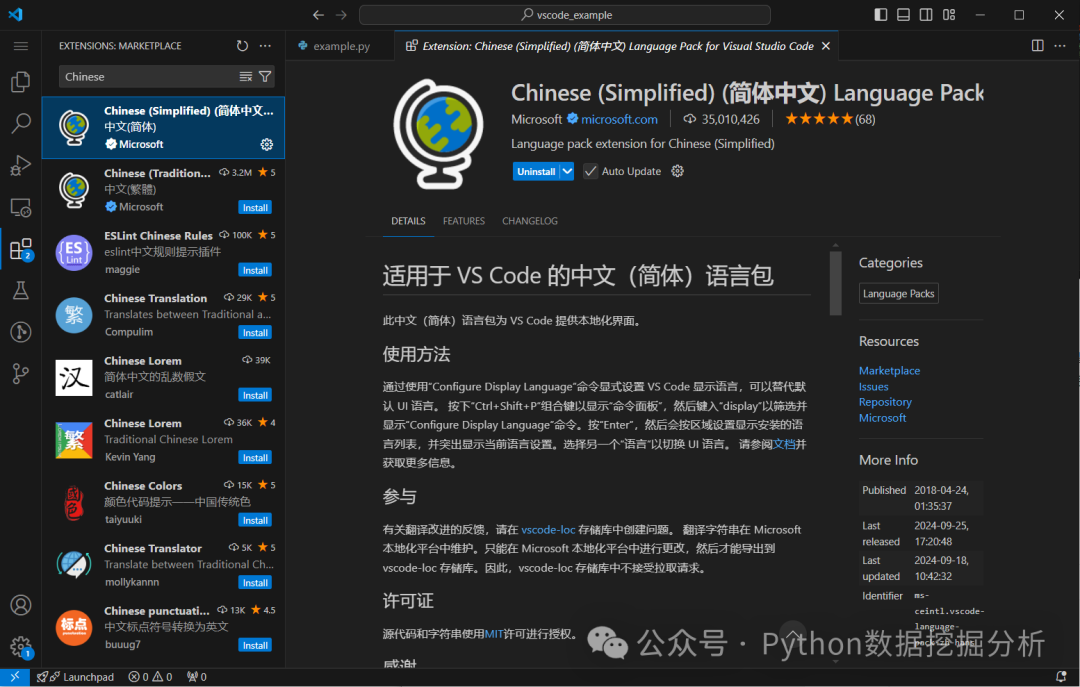Viewport: 1080px width, 687px height.
Task: Open the Accounts icon
Action: [x=21, y=605]
